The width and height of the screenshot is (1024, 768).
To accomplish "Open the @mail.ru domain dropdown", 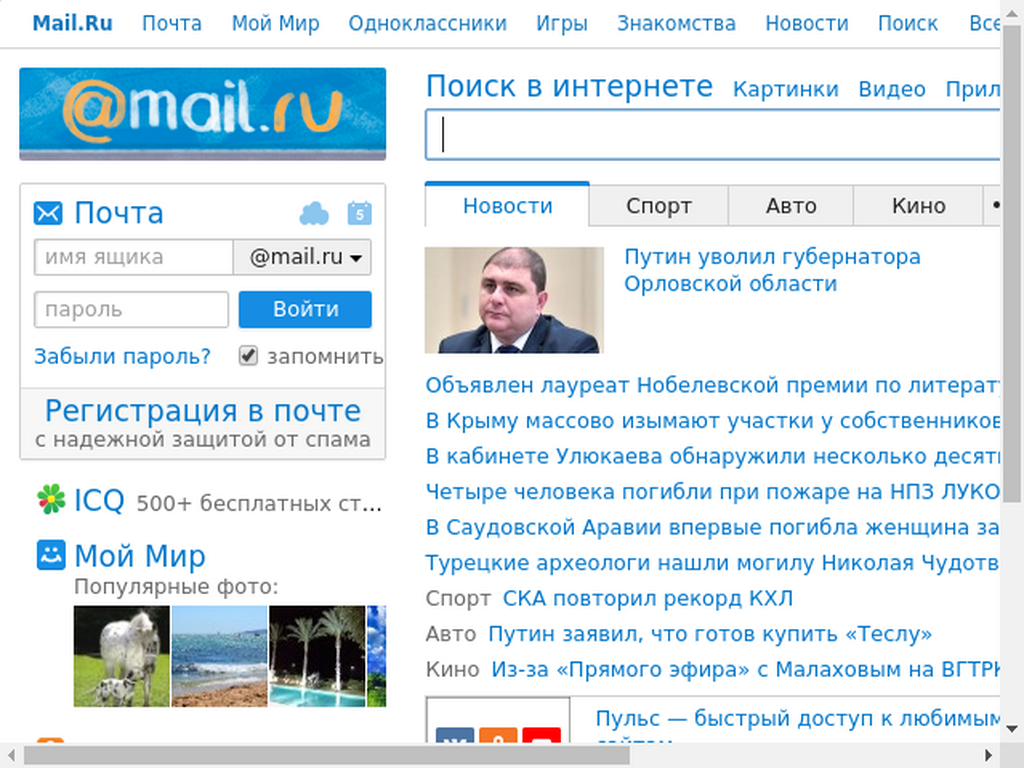I will pyautogui.click(x=302, y=257).
